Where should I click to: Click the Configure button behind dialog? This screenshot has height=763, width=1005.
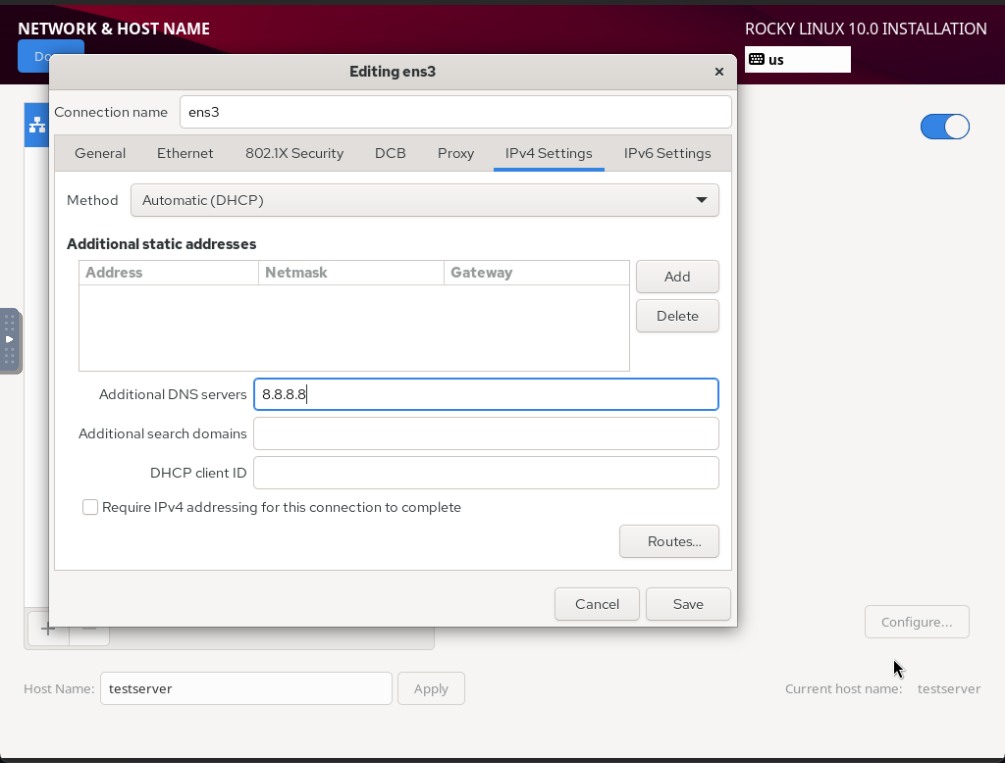(x=917, y=622)
